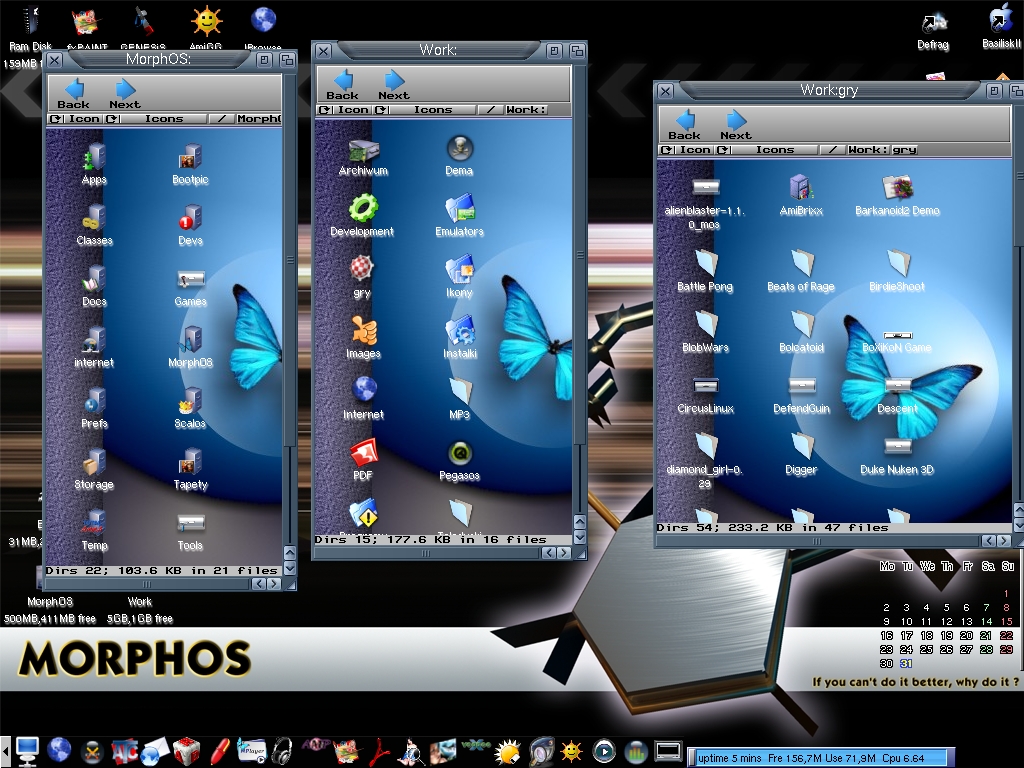Open the 'Icon' cycle dropdown in MorphOS window
1024x768 pixels.
point(76,119)
